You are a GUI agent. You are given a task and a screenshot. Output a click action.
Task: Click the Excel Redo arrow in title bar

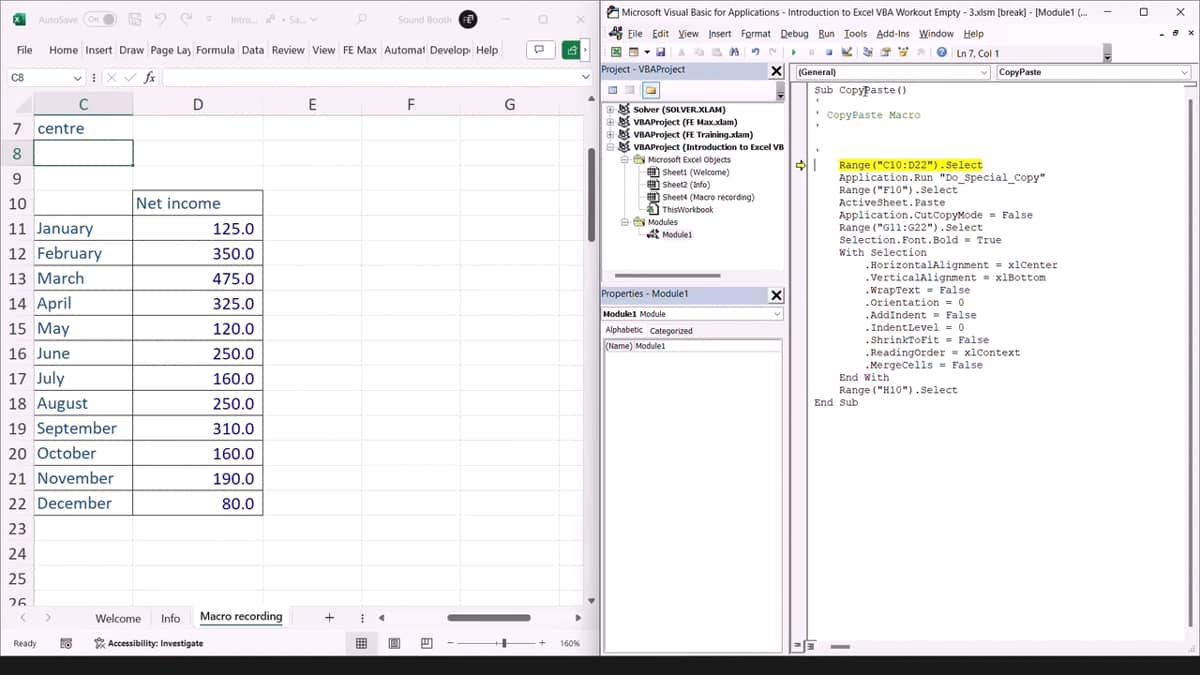(x=186, y=19)
